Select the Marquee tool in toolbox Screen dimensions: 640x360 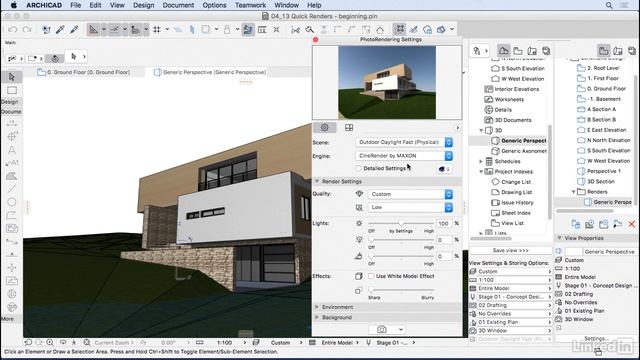12,90
